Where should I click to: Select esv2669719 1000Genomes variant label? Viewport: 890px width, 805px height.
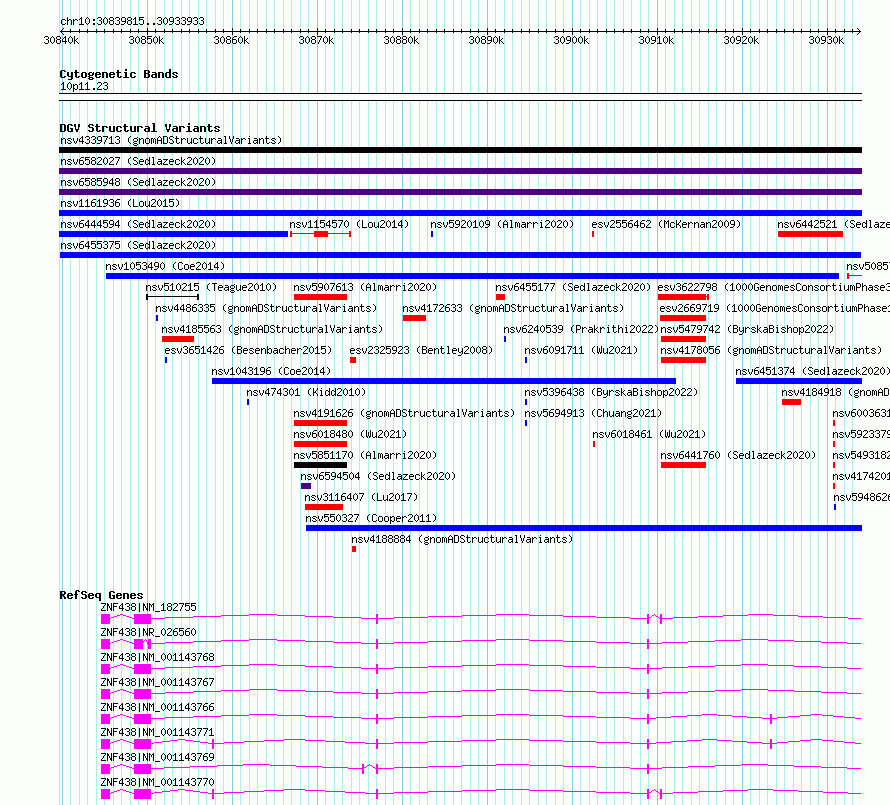coord(775,308)
